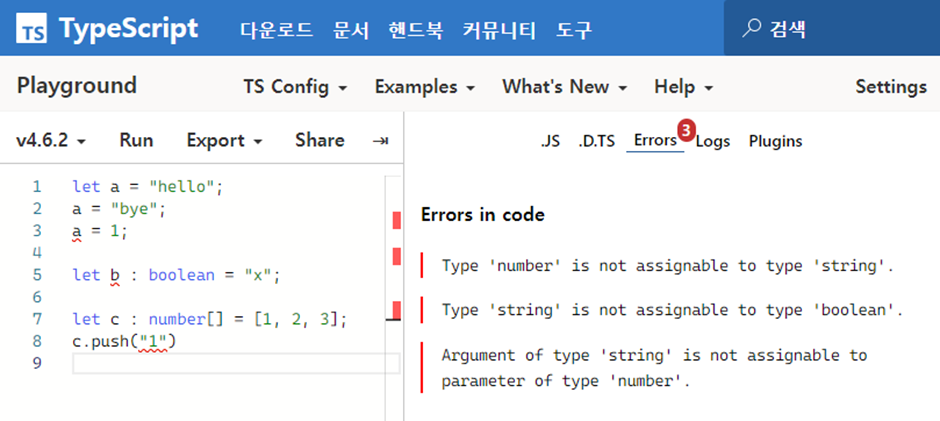
Task: Click the underlined a on line 3
Action: 77,231
